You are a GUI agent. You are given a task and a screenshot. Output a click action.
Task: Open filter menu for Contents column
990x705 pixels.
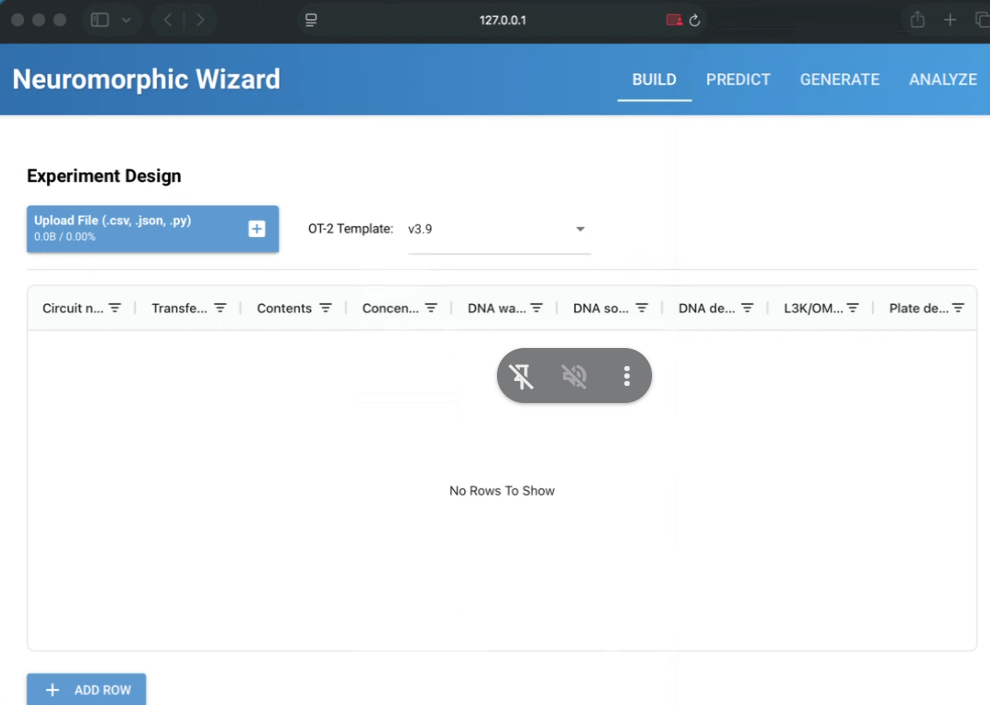pyautogui.click(x=326, y=308)
